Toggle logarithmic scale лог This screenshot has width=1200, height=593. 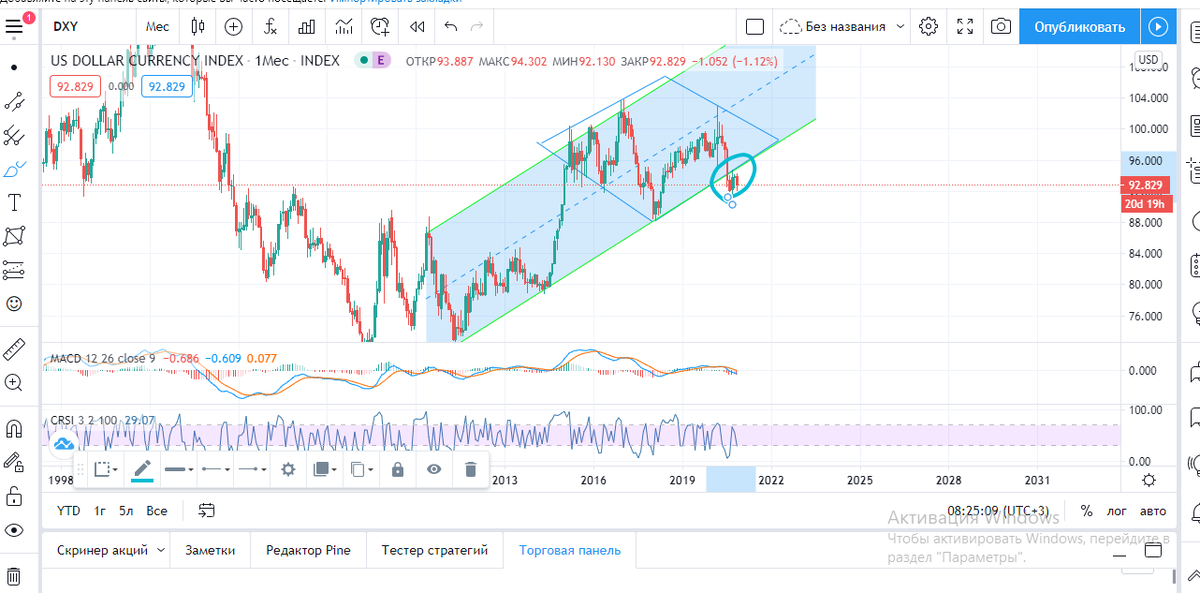1117,511
